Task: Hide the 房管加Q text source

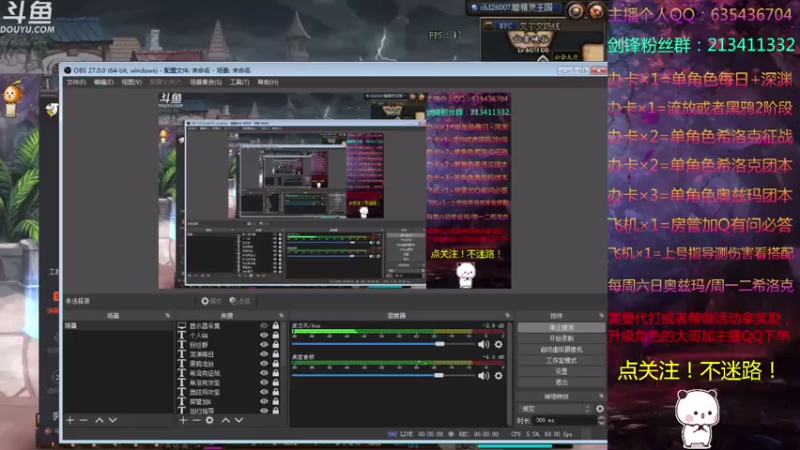Action: [264, 401]
